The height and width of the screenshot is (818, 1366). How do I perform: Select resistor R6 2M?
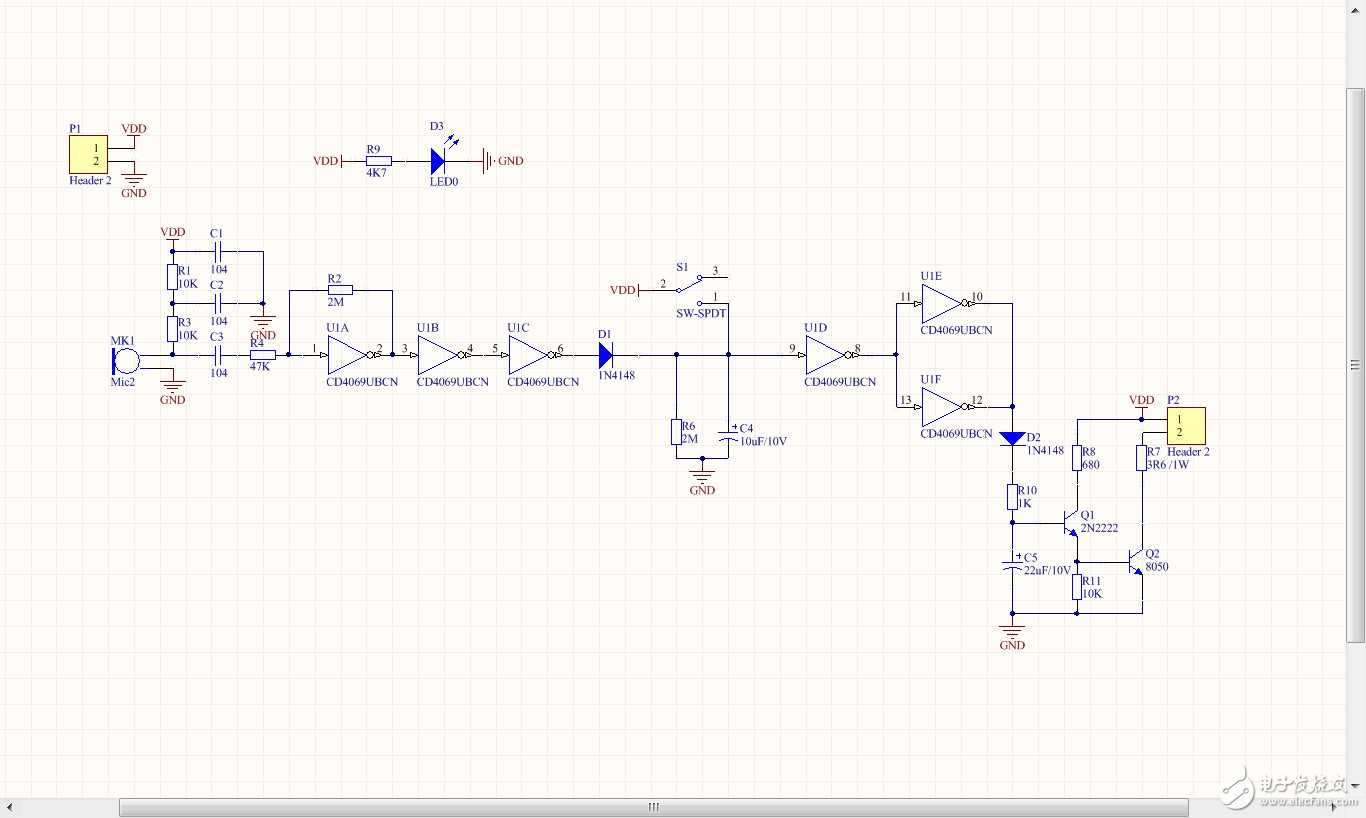pos(676,432)
